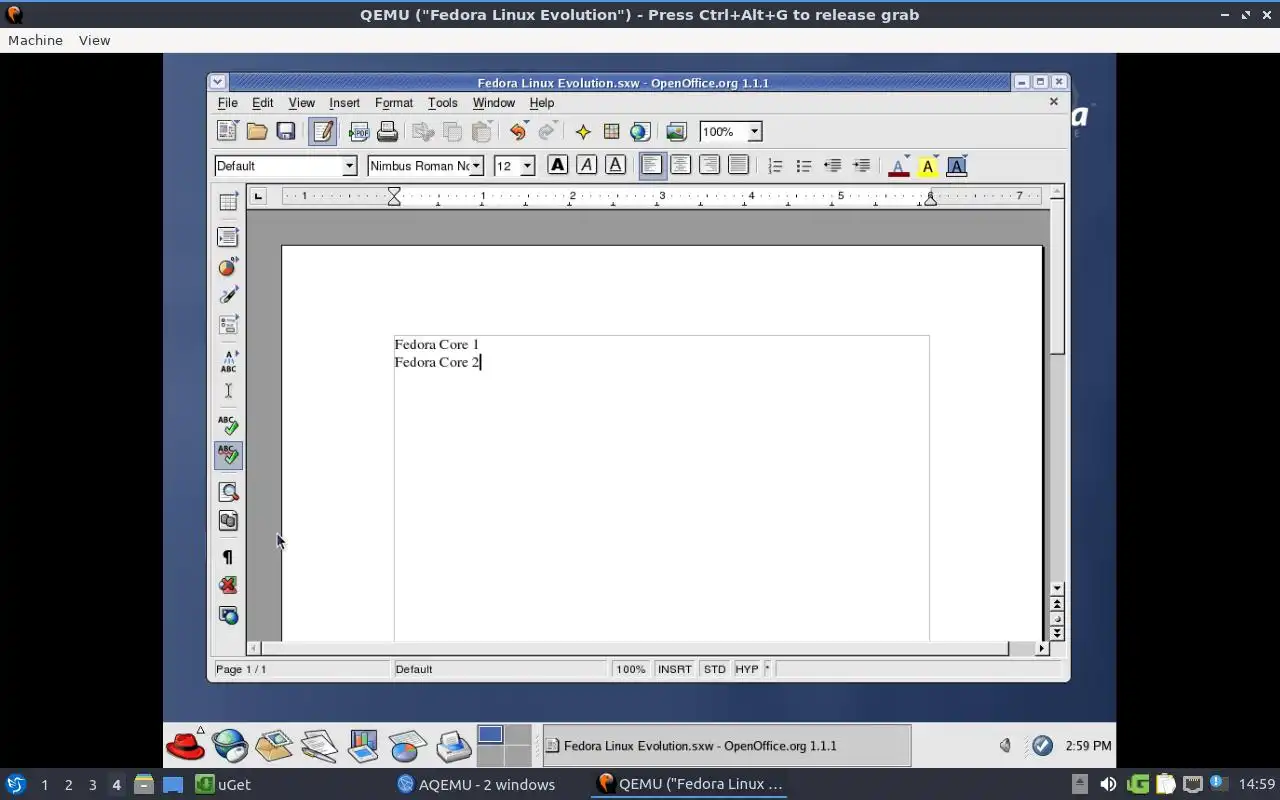Viewport: 1280px width, 800px height.
Task: Open the View menu in OpenOffice
Action: [x=302, y=103]
